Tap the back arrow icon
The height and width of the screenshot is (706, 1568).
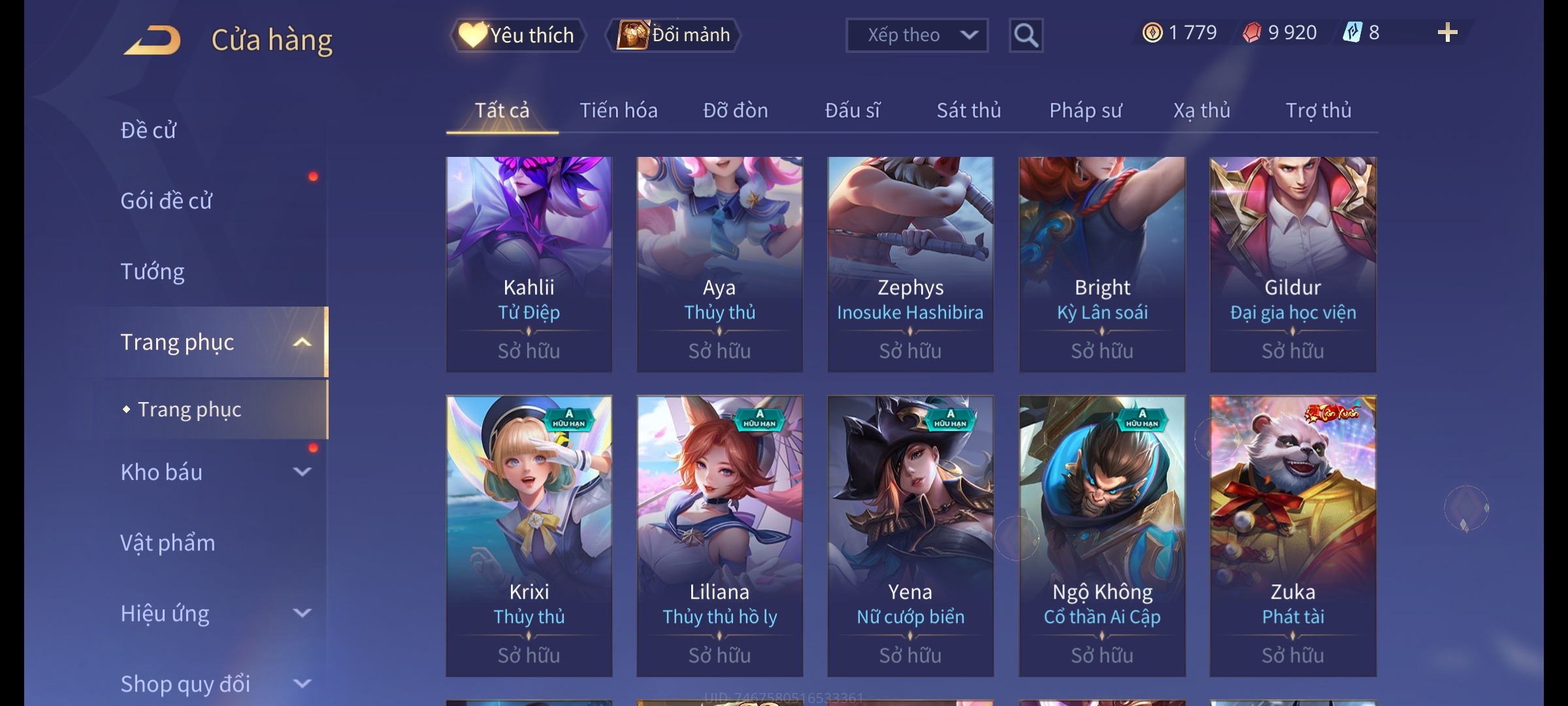click(x=153, y=40)
